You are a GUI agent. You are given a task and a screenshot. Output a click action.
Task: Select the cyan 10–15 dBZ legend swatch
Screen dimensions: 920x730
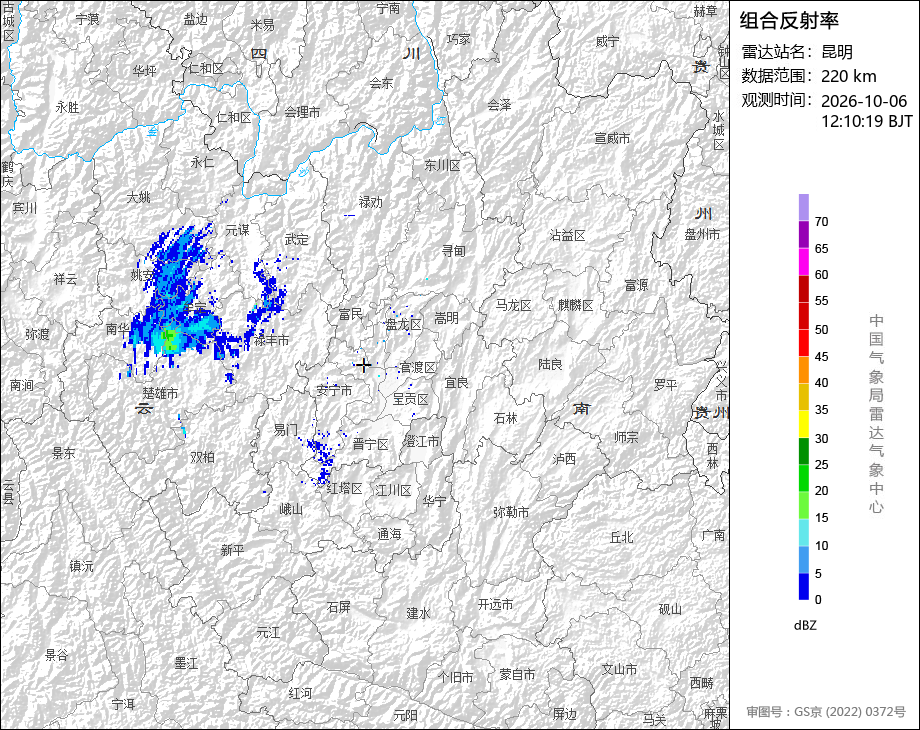pos(804,532)
